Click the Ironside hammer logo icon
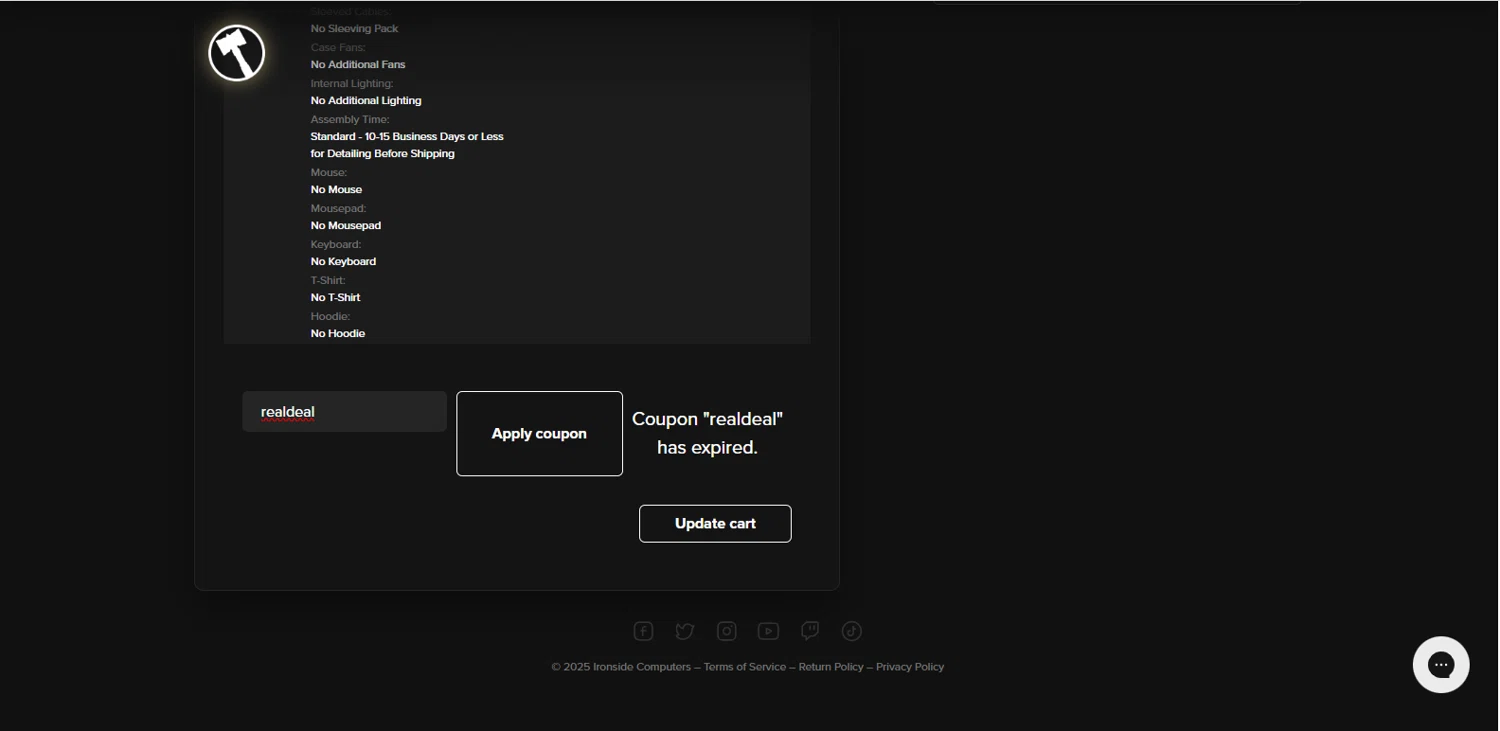This screenshot has height=731, width=1500. (237, 53)
